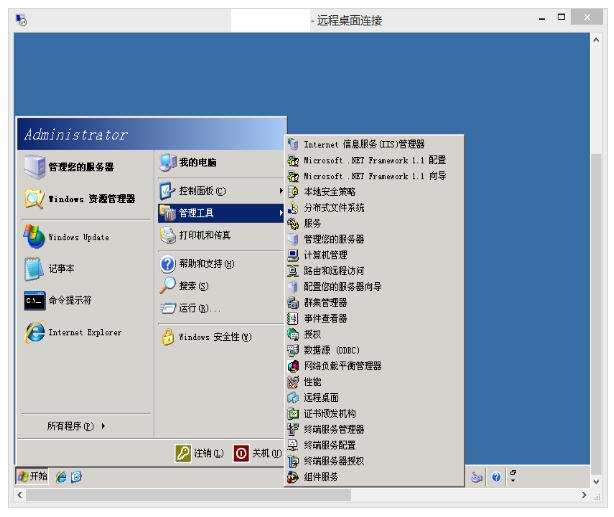Click the help icon in the remote tray
The image size is (614, 517).
pos(496,477)
